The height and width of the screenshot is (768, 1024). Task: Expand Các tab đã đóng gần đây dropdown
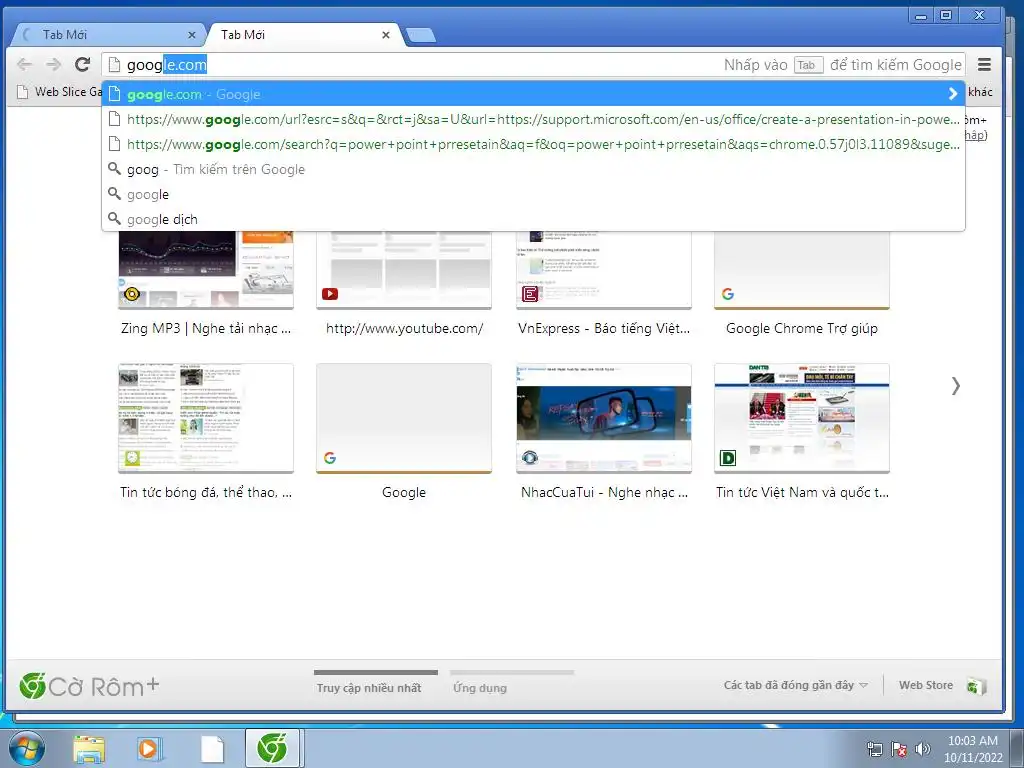click(x=795, y=685)
